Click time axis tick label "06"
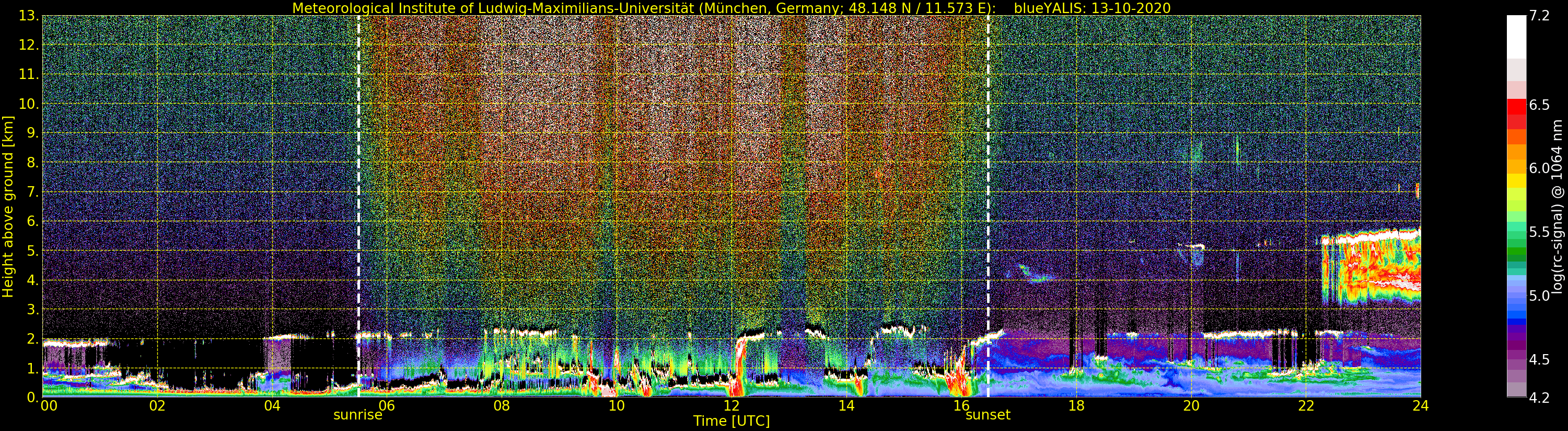Screen dimensions: 1568x431 point(387,405)
